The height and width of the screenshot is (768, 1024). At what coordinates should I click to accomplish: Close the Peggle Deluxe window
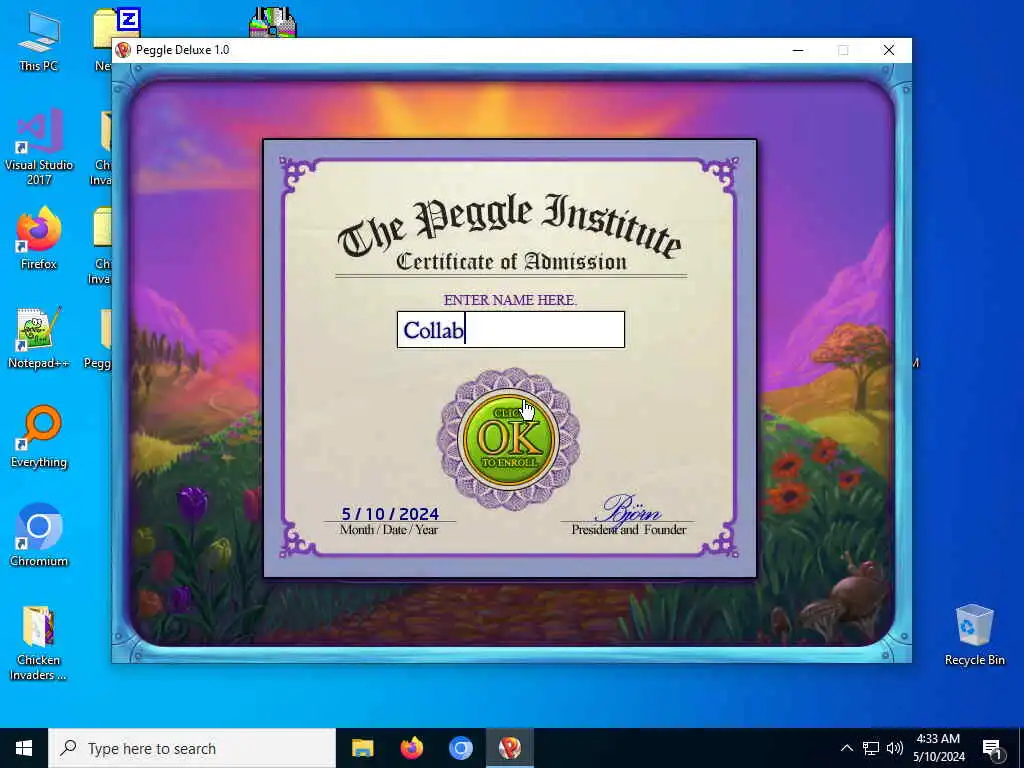[x=889, y=50]
